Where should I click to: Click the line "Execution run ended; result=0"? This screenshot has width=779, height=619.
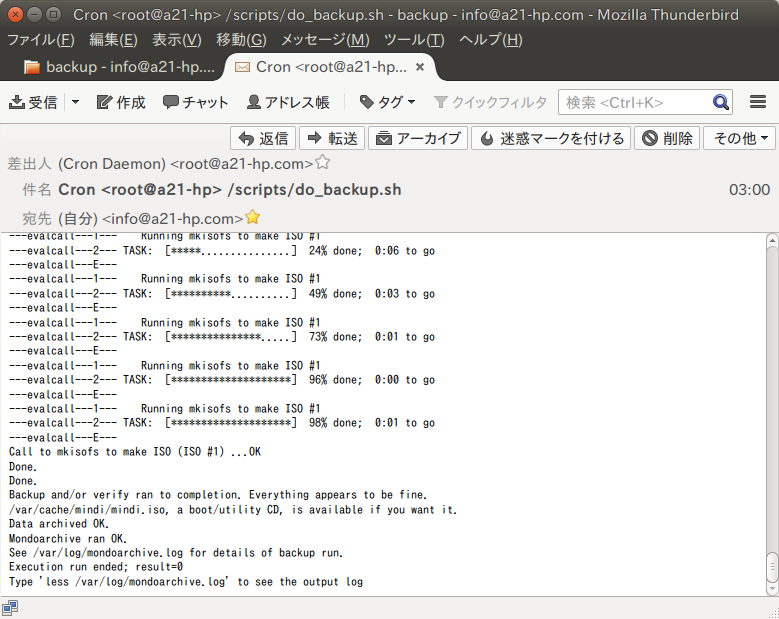point(96,567)
